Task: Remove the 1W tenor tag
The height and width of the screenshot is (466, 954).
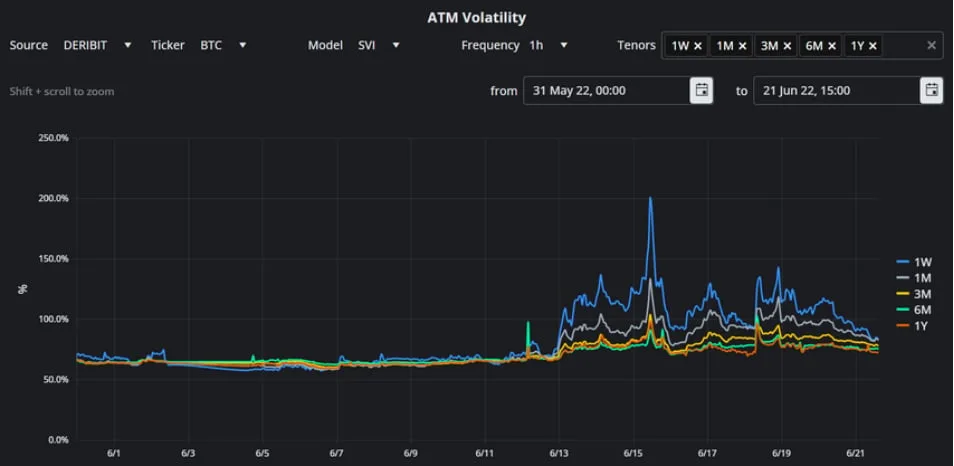Action: point(698,46)
